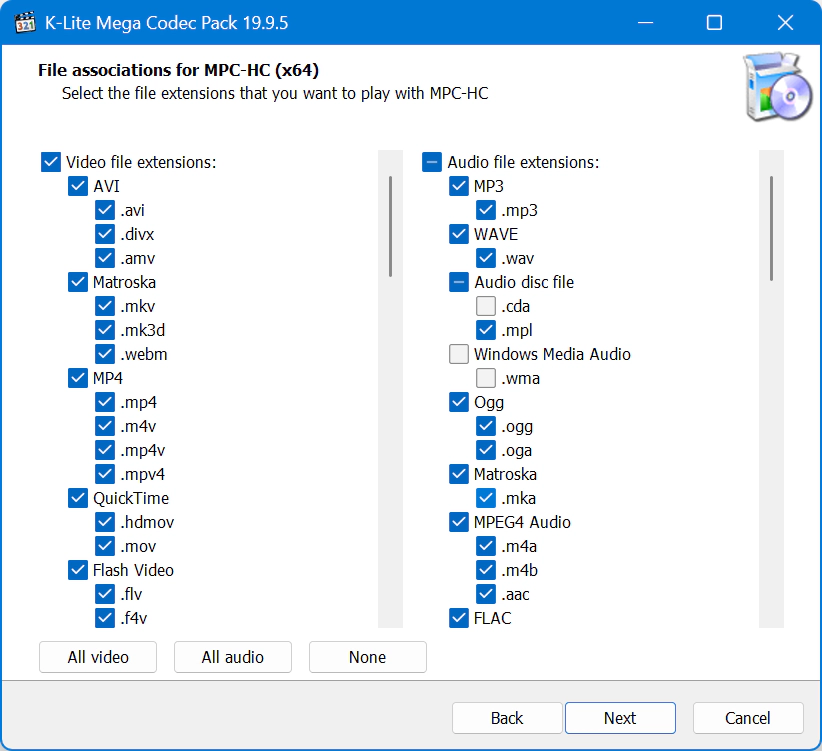Click the 'QuickTime' label text
Image resolution: width=822 pixels, height=751 pixels.
[x=131, y=498]
